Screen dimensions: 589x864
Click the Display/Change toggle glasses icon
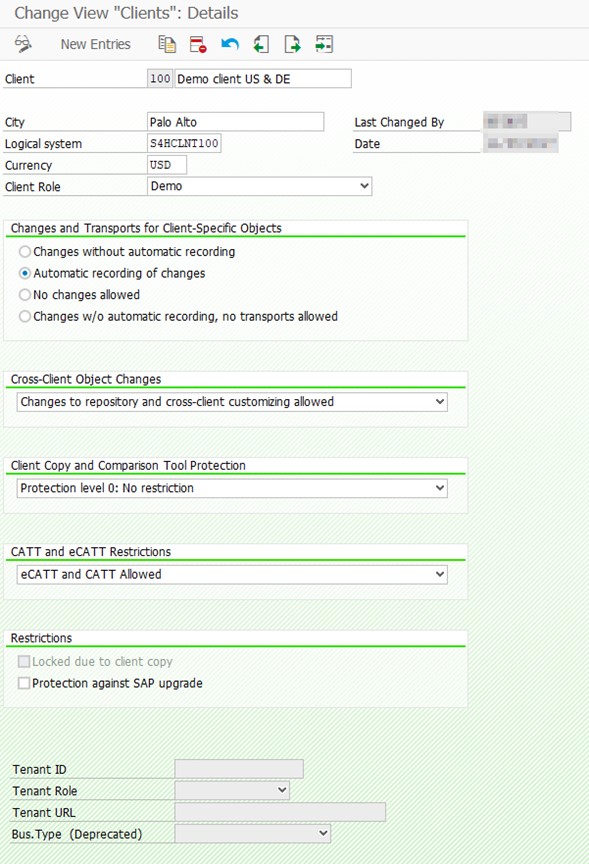tap(23, 44)
